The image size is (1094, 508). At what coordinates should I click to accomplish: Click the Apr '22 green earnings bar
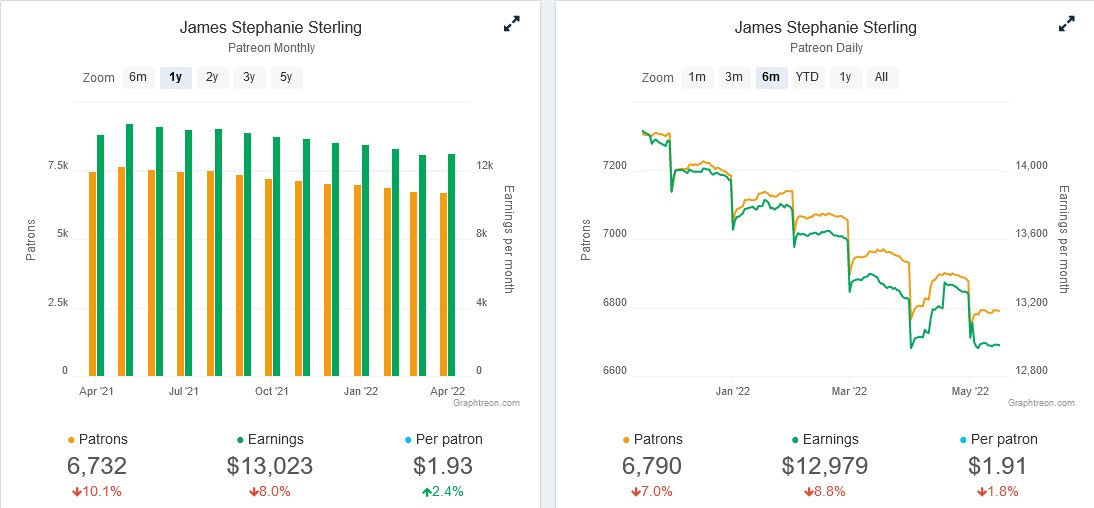[x=451, y=264]
